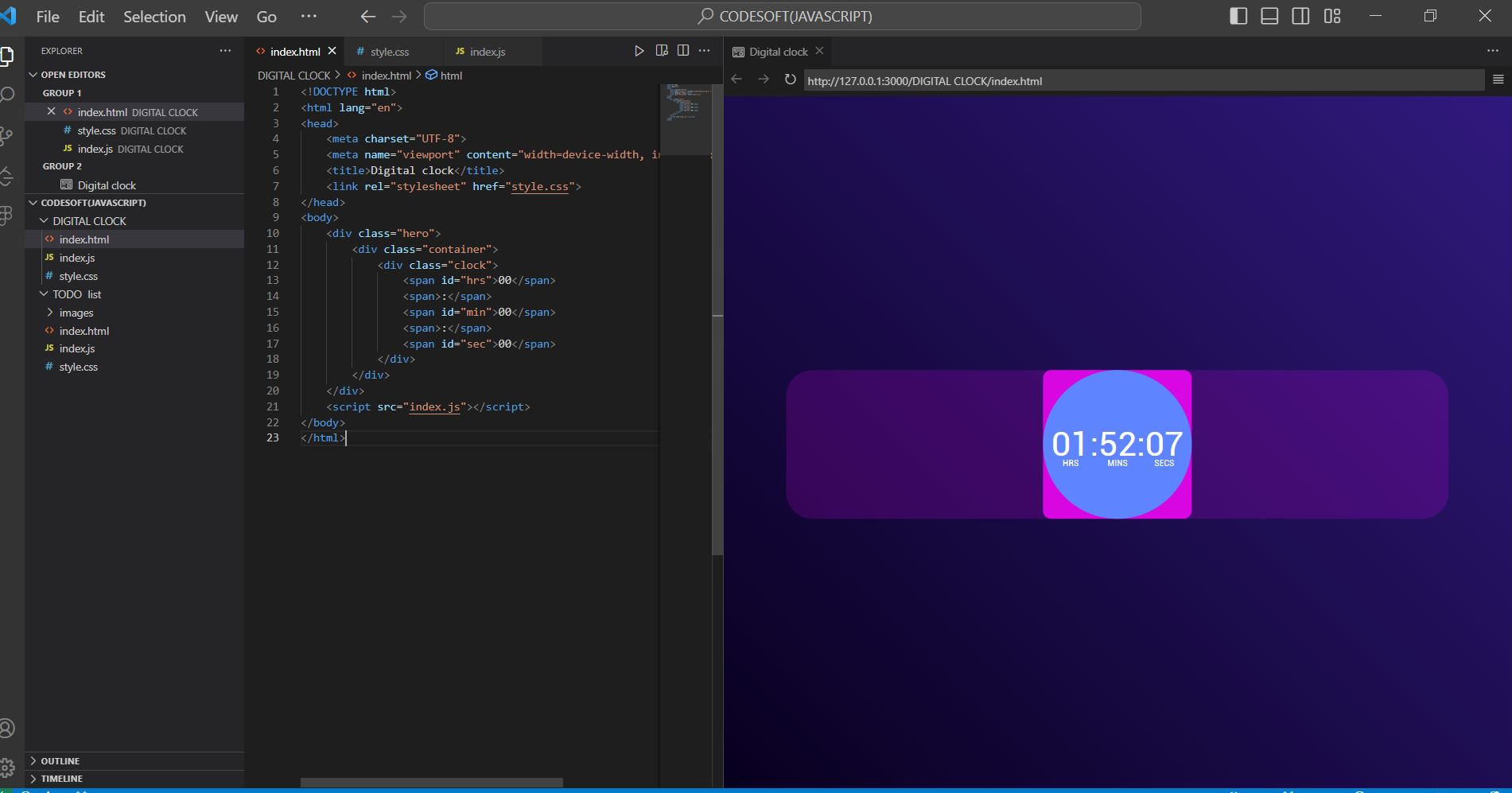Open the Explorer view in activity bar

pos(7,56)
